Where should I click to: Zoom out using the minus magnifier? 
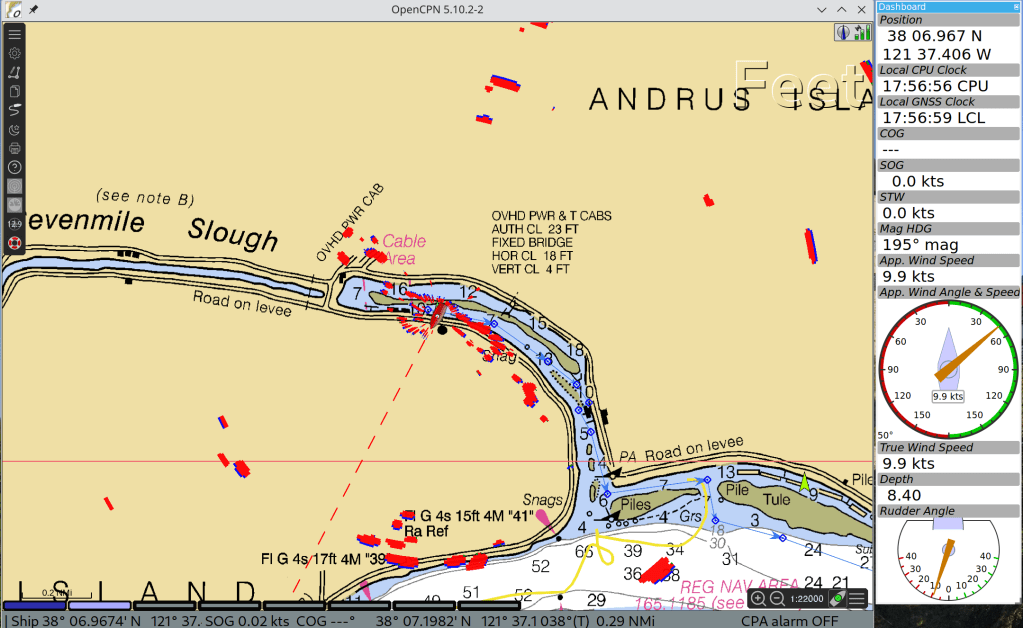point(777,599)
